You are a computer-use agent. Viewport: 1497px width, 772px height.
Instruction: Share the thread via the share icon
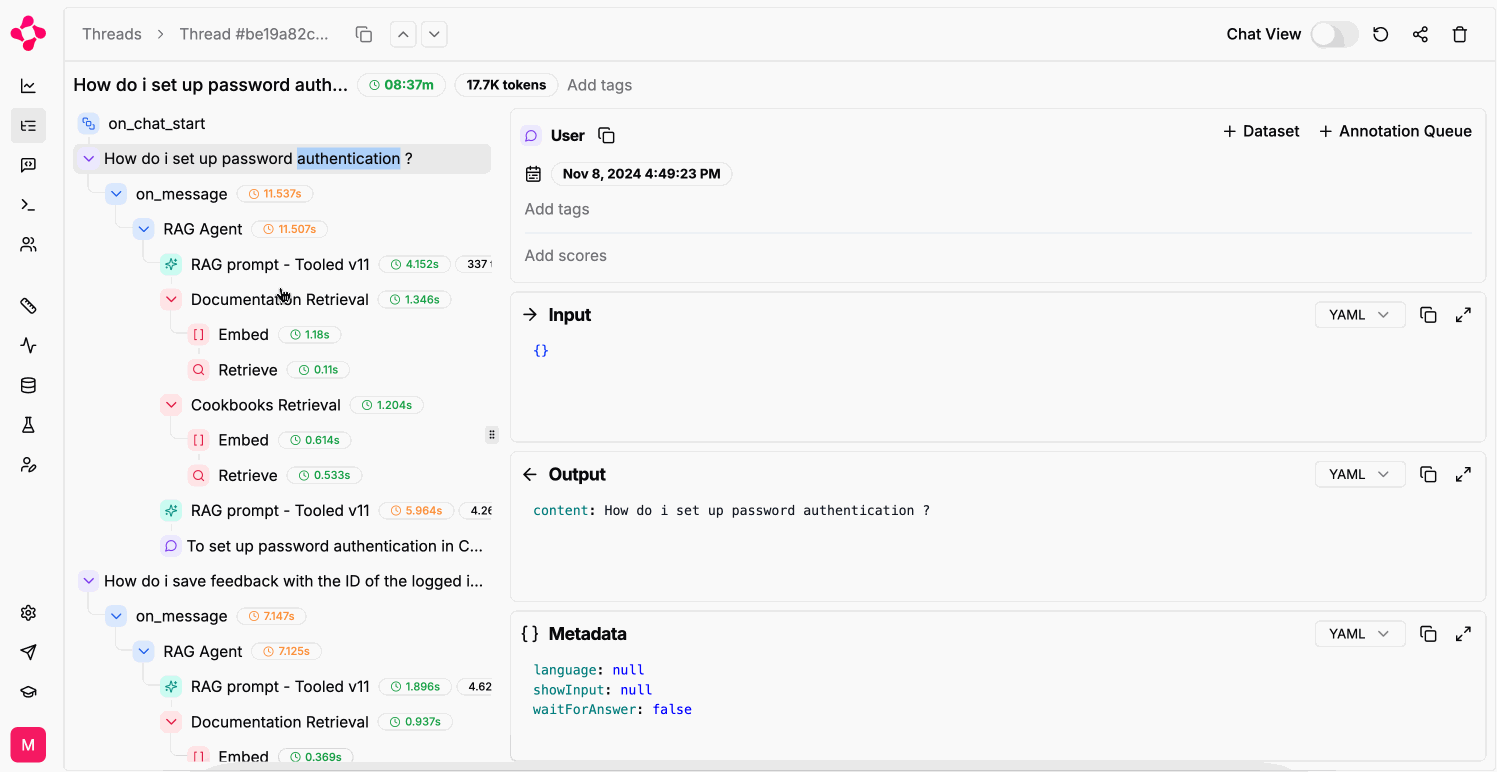coord(1420,33)
